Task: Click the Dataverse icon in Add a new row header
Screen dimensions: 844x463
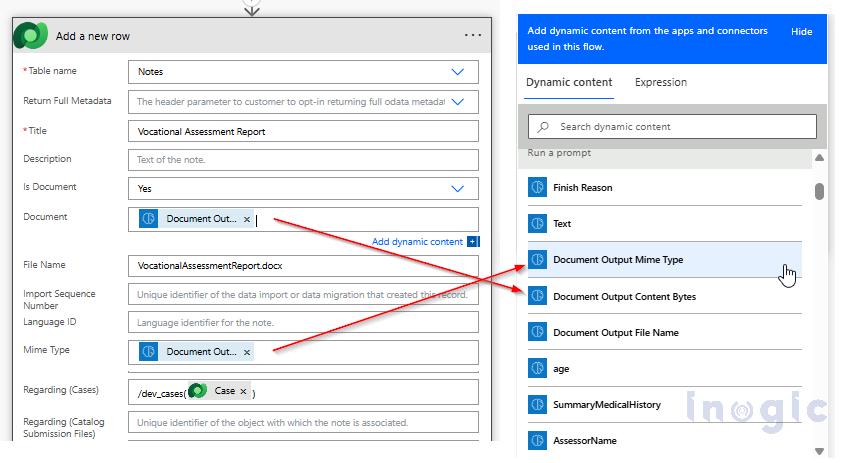Action: point(30,36)
